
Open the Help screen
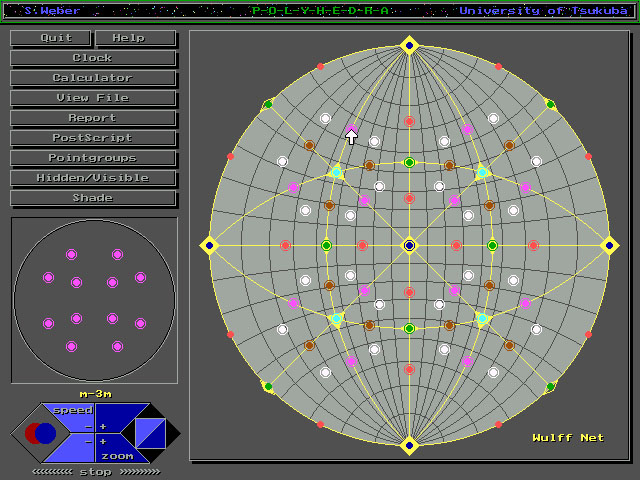click(136, 38)
